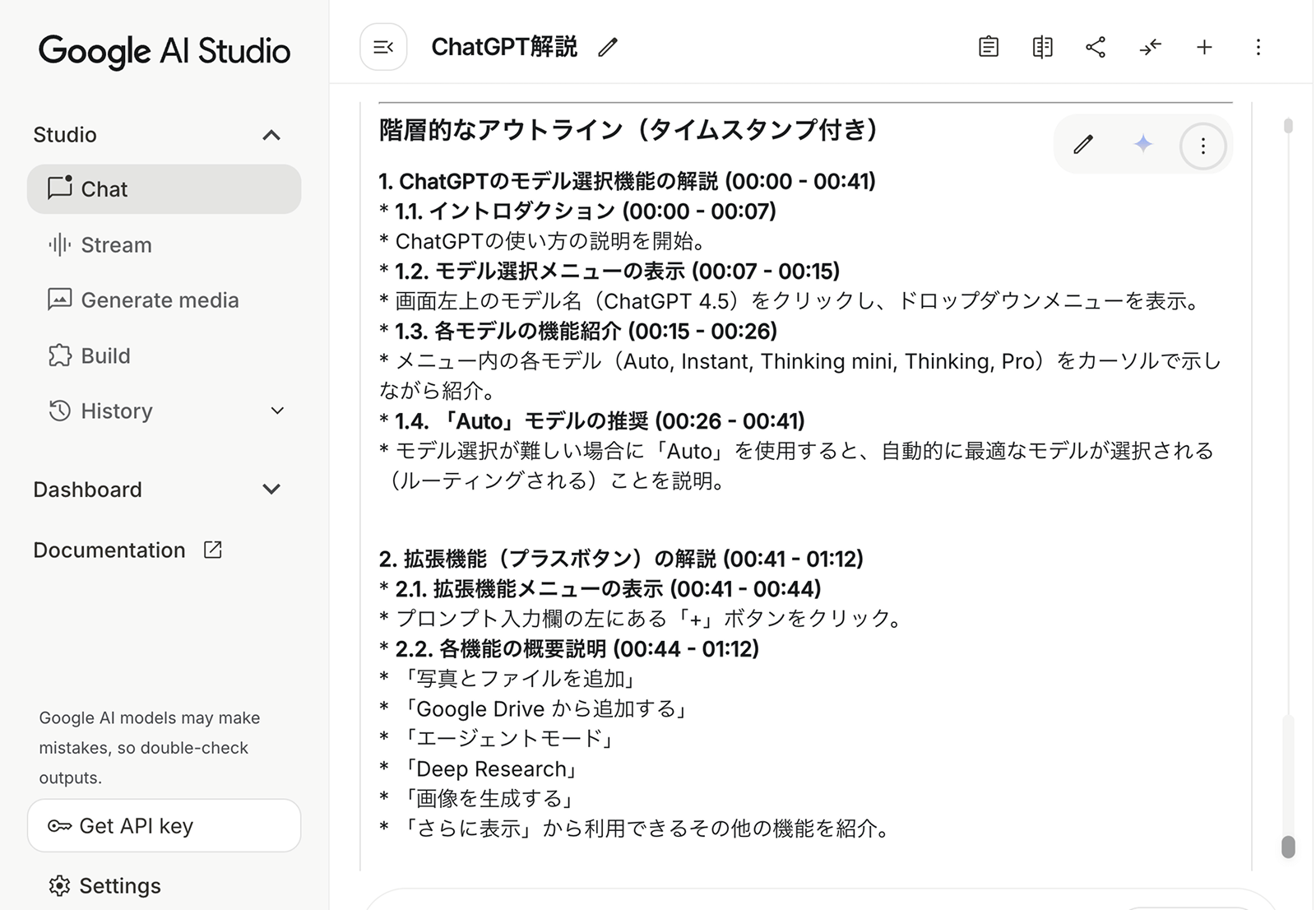The image size is (1316, 910).
Task: Open the History menu item
Action: (164, 411)
